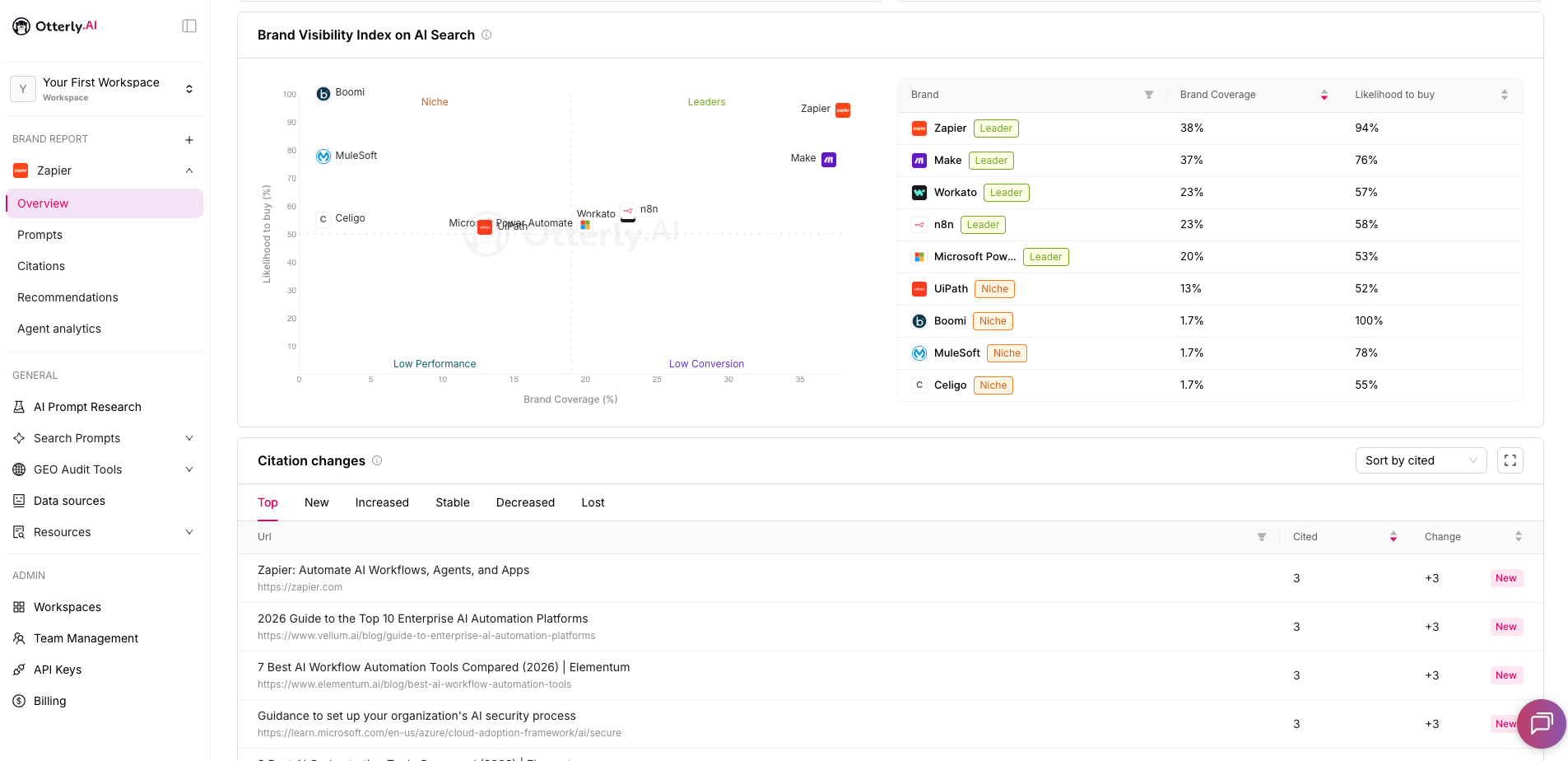Select the Zapier row in brand table
The height and width of the screenshot is (761, 1568).
click(x=1210, y=128)
